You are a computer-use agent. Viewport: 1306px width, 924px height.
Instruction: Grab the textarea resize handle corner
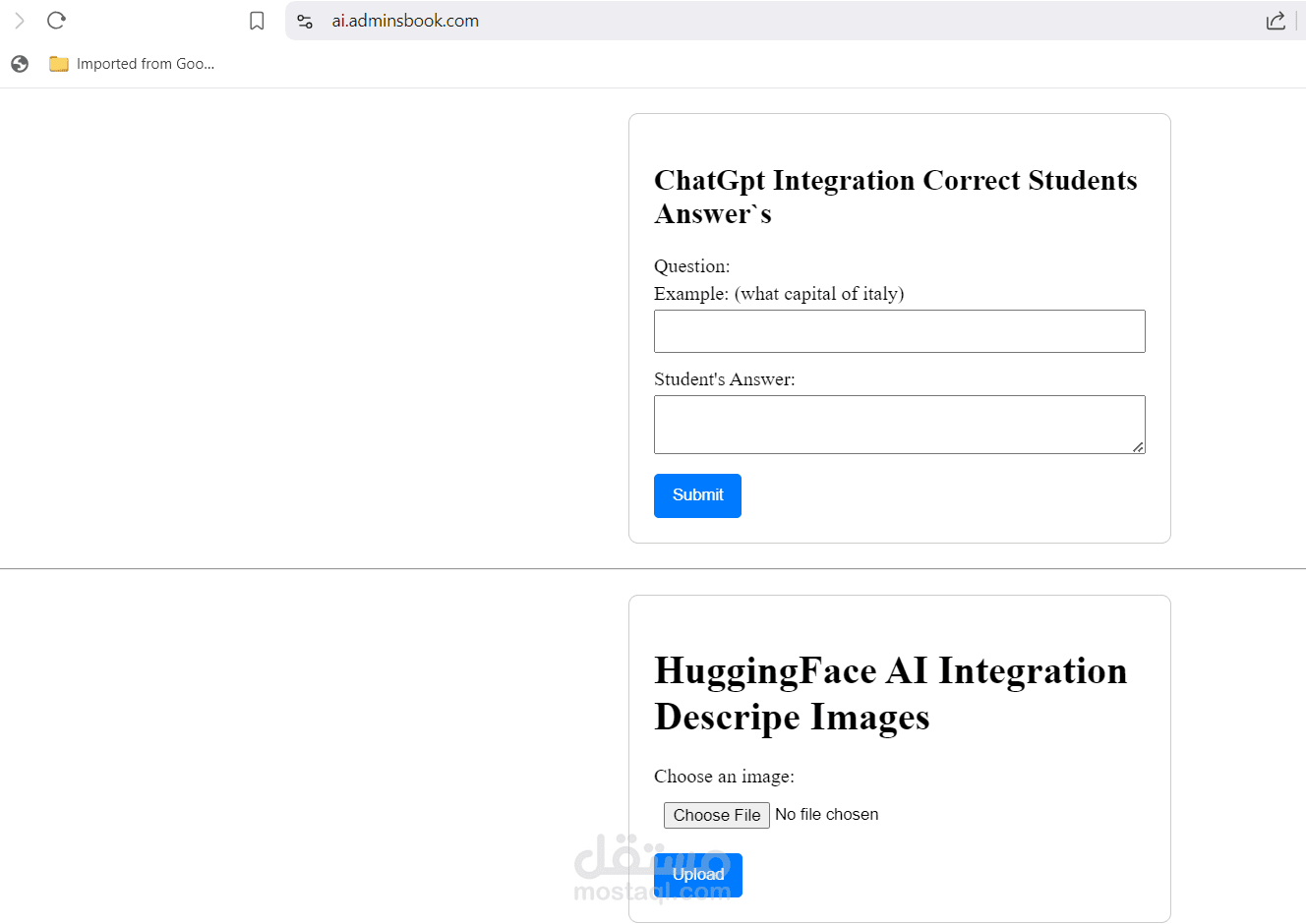(x=1138, y=447)
